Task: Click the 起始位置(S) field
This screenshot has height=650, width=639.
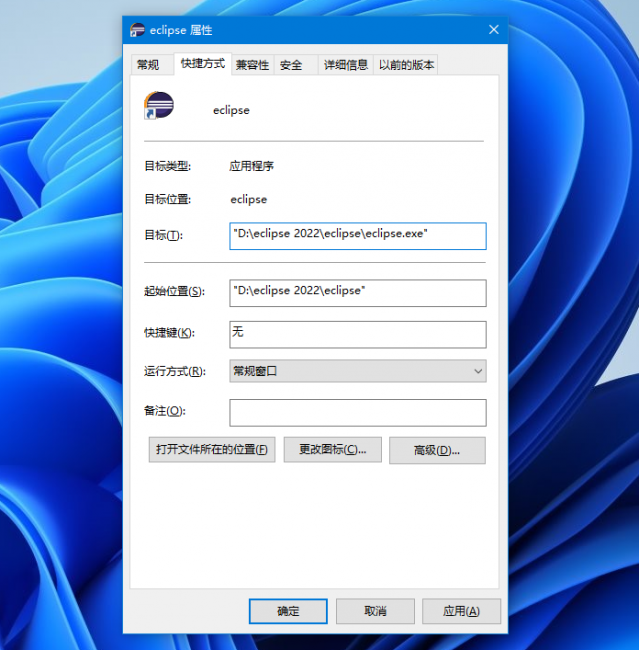Action: [x=358, y=293]
